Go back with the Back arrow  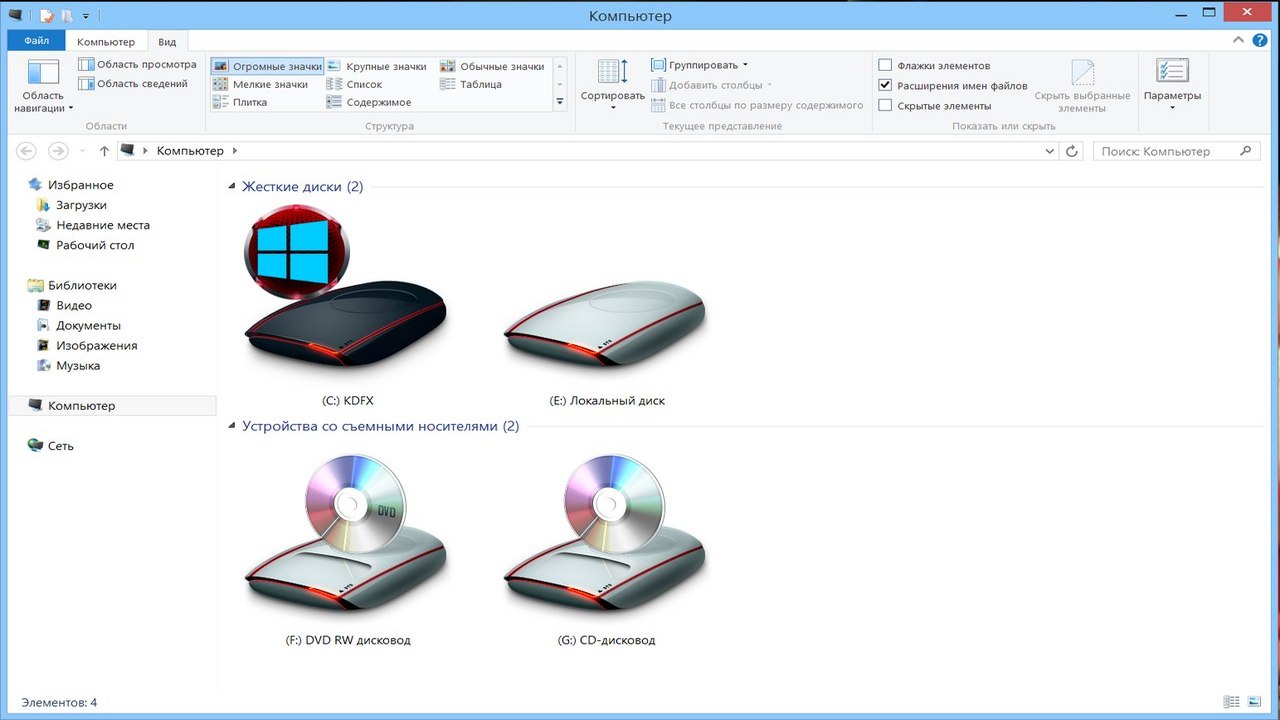(27, 151)
